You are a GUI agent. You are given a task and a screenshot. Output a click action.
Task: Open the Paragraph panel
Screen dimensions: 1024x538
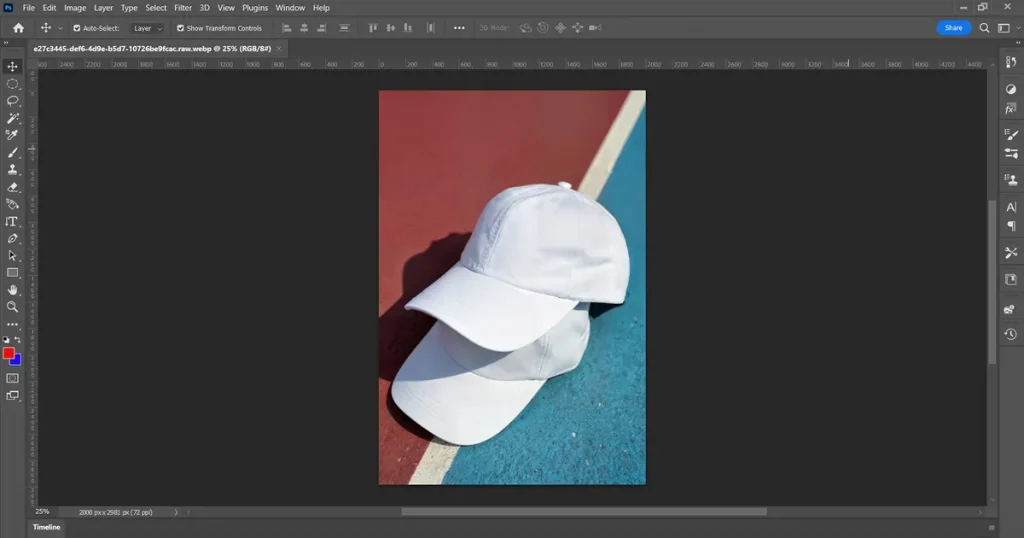point(1011,226)
